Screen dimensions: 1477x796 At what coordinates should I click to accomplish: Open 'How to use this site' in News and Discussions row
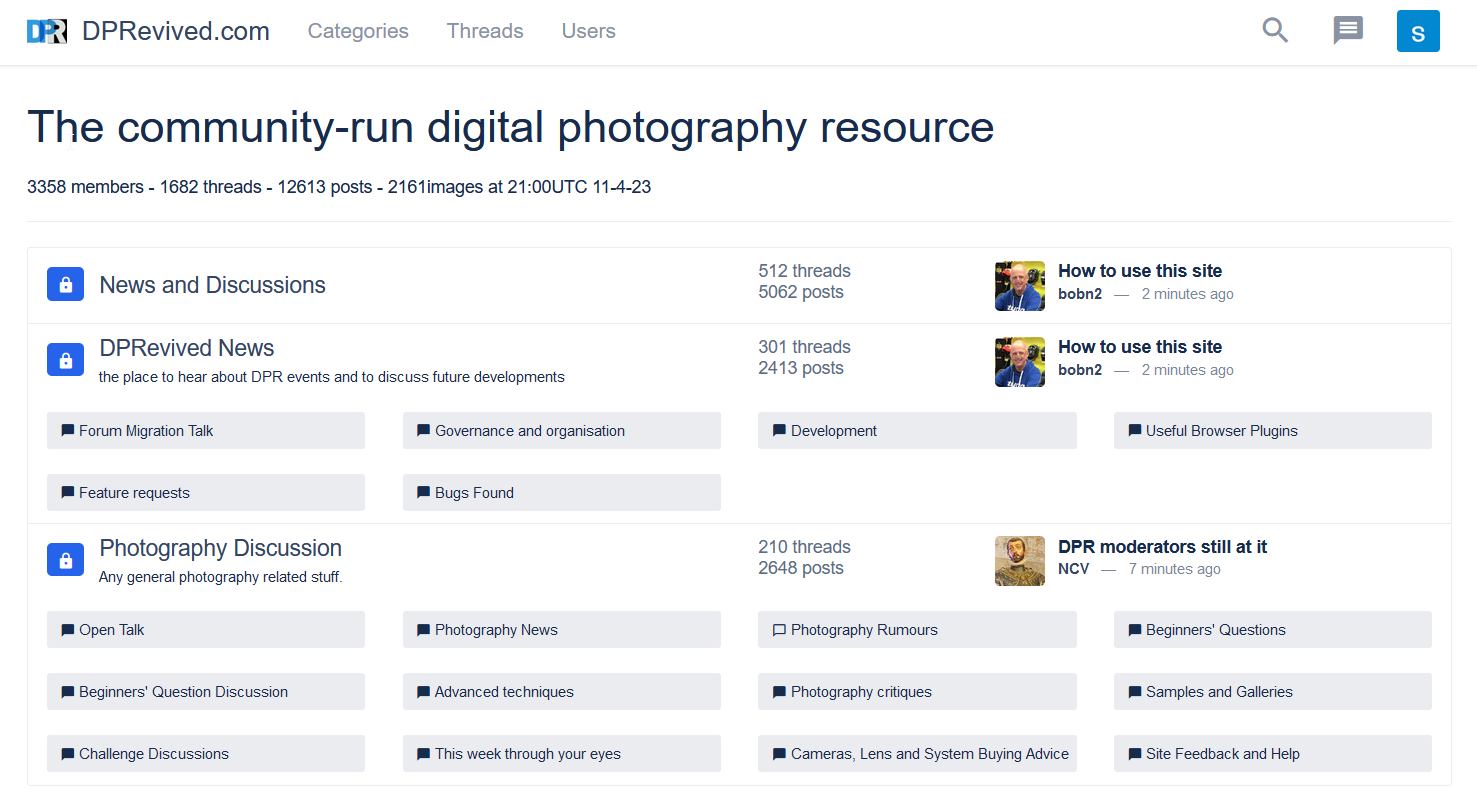click(x=1140, y=271)
